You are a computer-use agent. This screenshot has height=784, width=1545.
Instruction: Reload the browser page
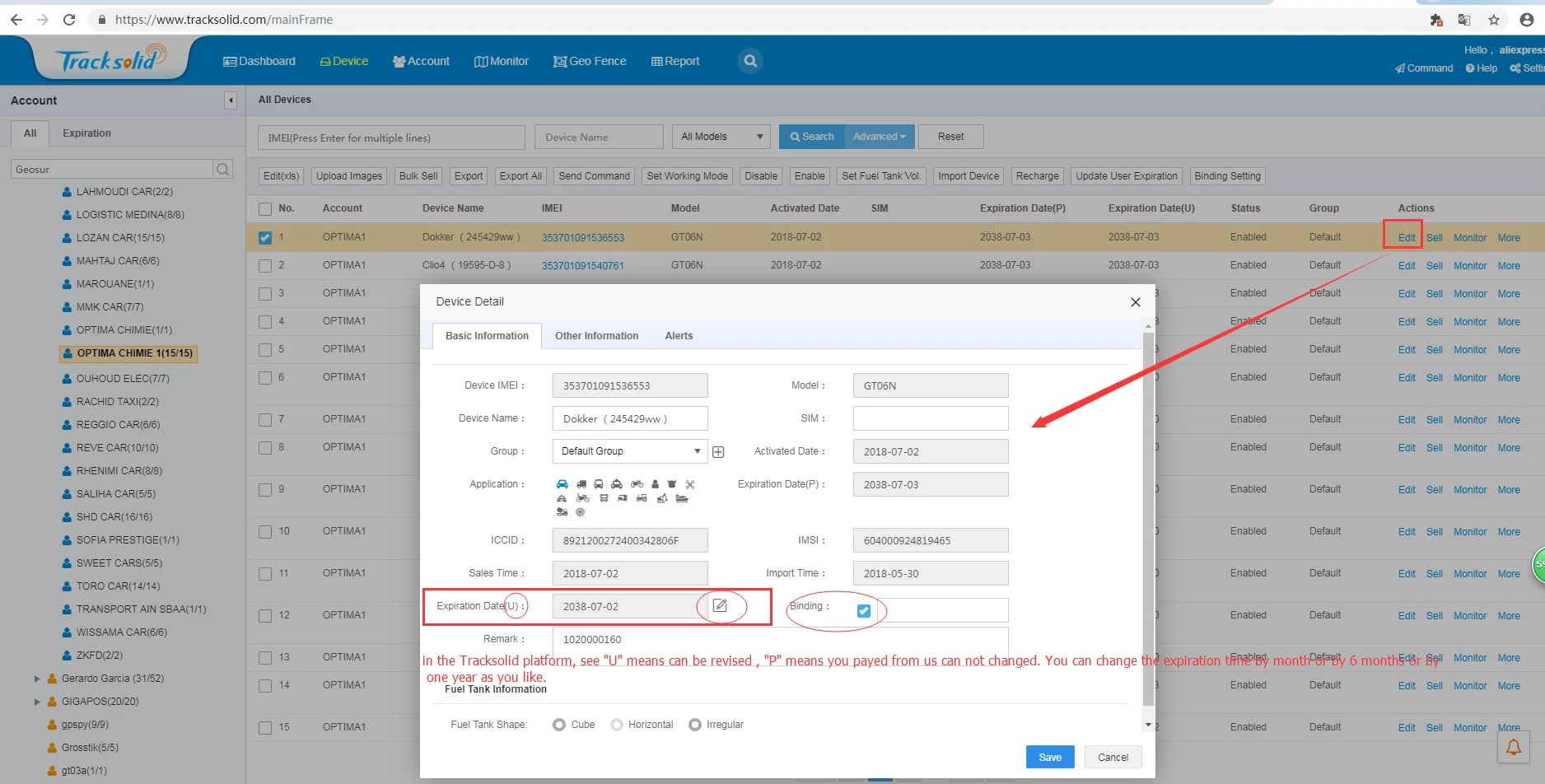point(69,20)
